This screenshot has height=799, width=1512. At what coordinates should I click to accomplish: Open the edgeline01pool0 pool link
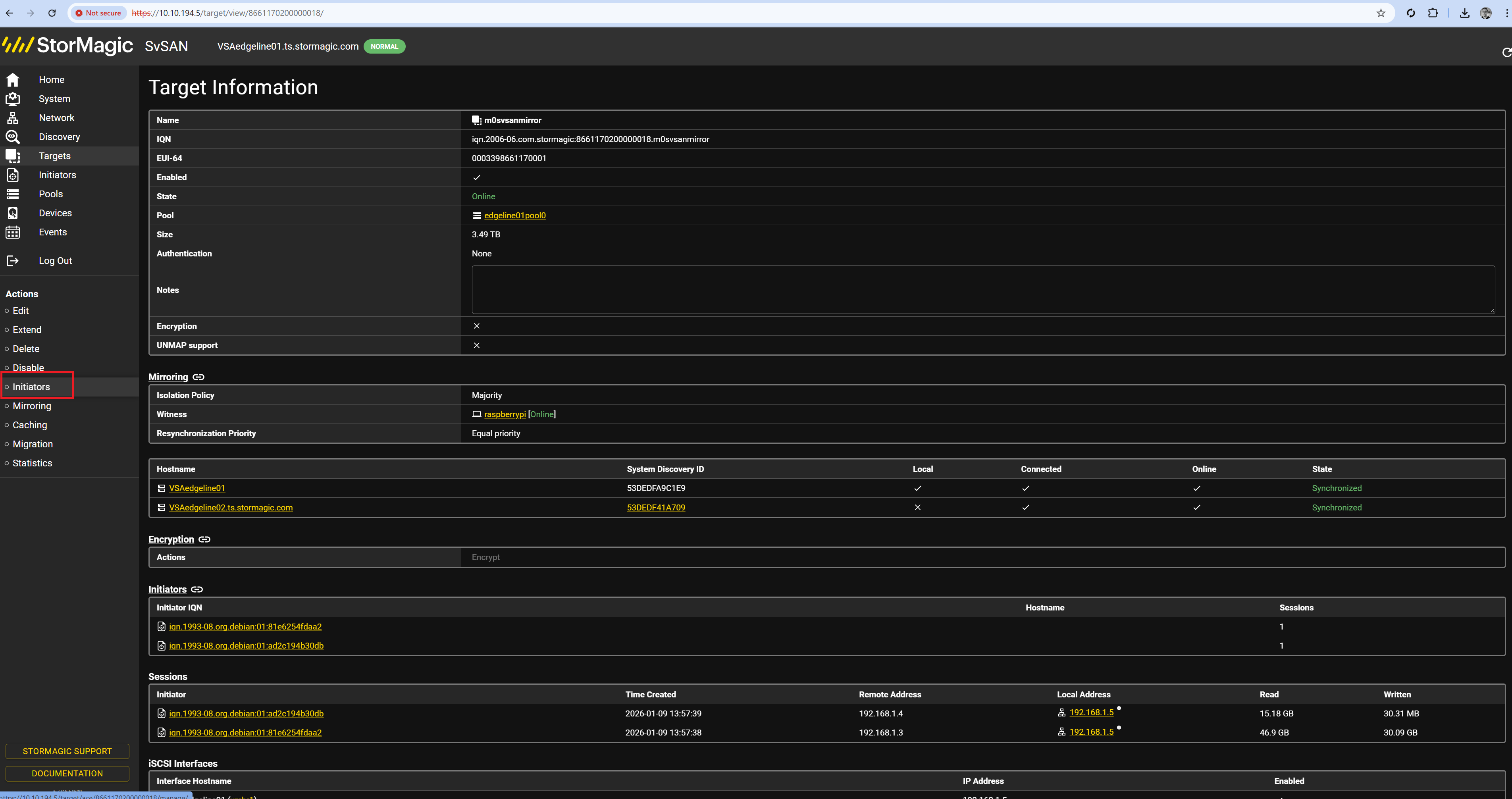pos(515,216)
